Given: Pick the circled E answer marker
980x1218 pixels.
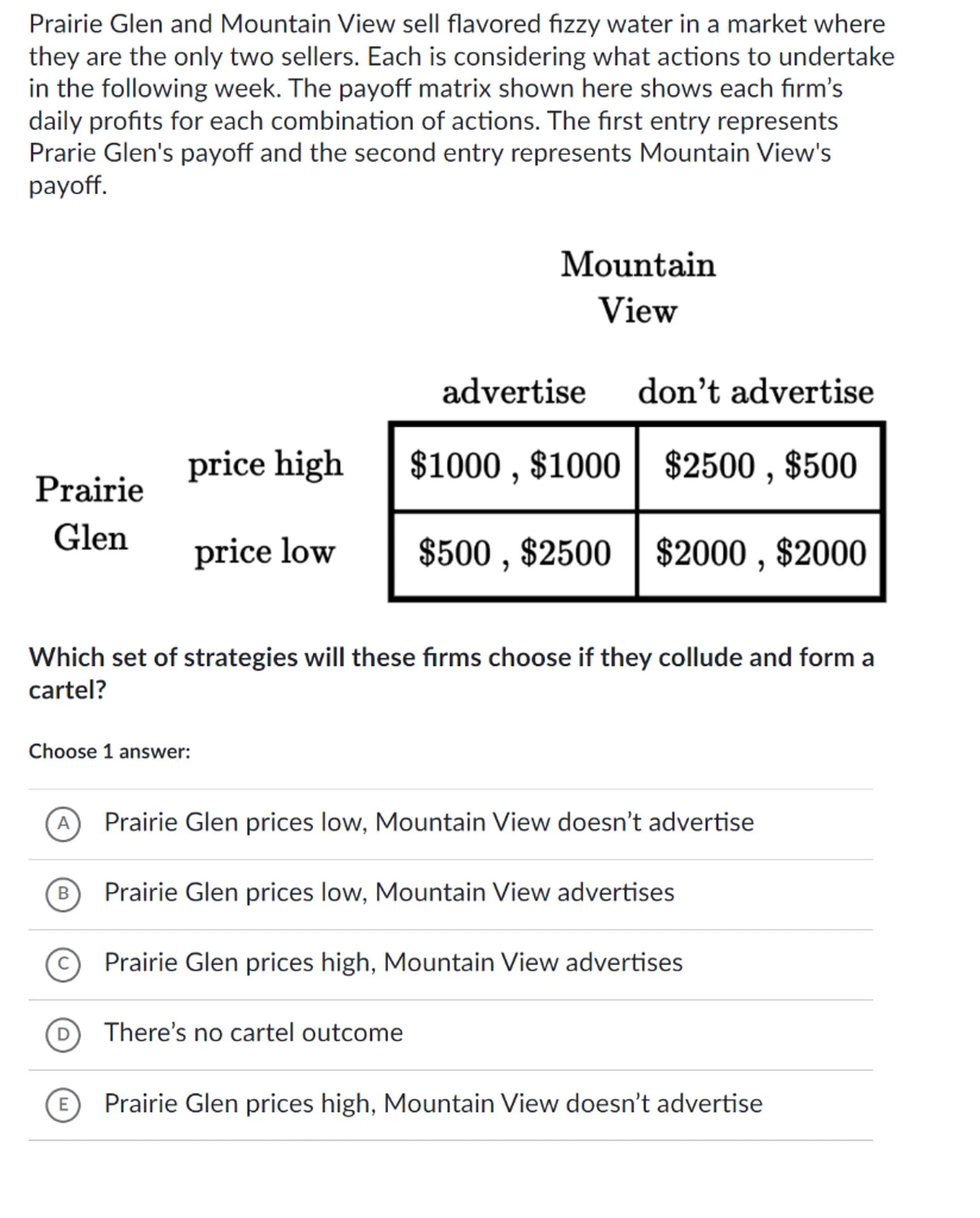Looking at the screenshot, I should tap(63, 1105).
